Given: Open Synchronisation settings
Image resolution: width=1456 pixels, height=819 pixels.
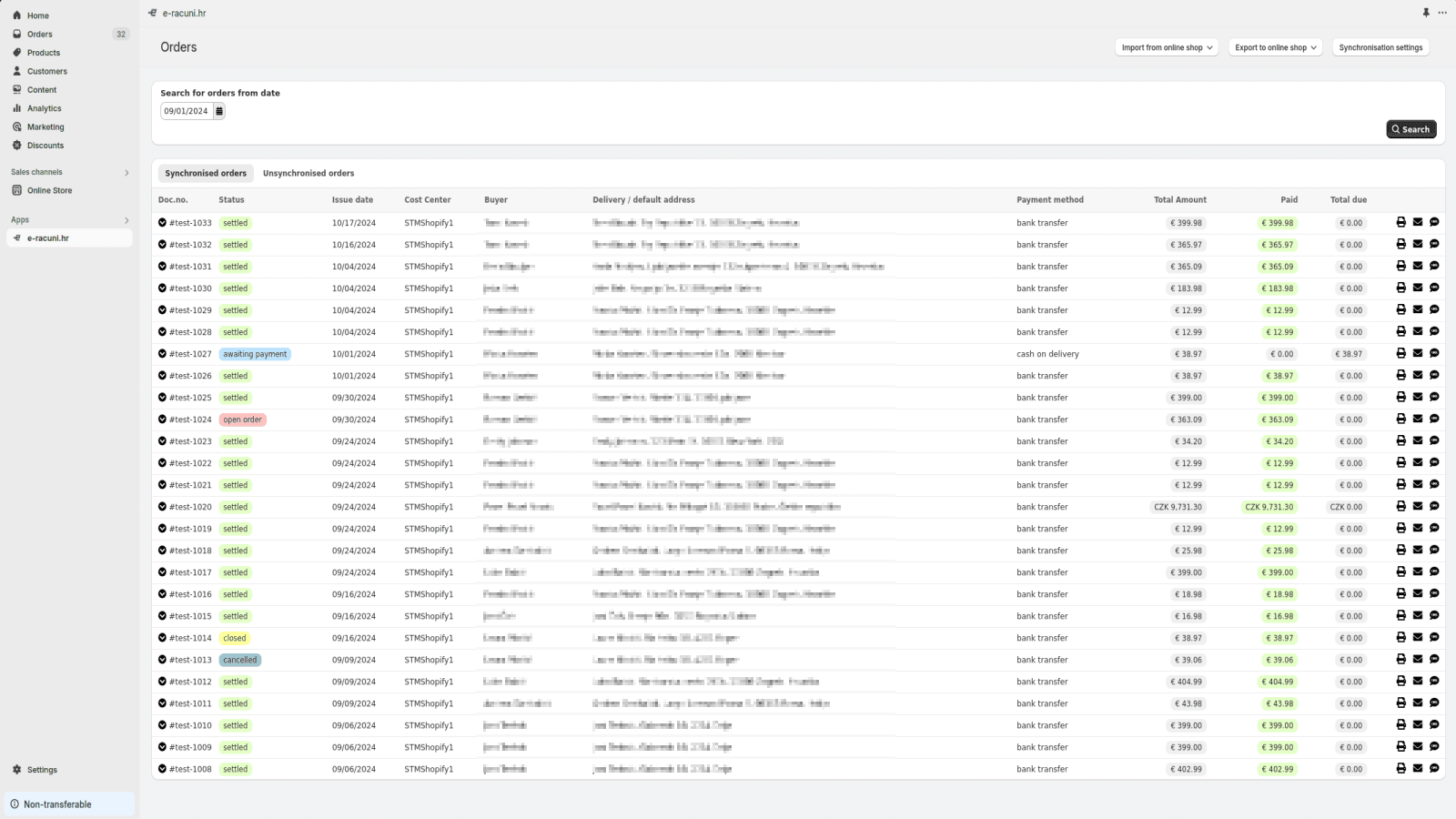Looking at the screenshot, I should coord(1380,47).
